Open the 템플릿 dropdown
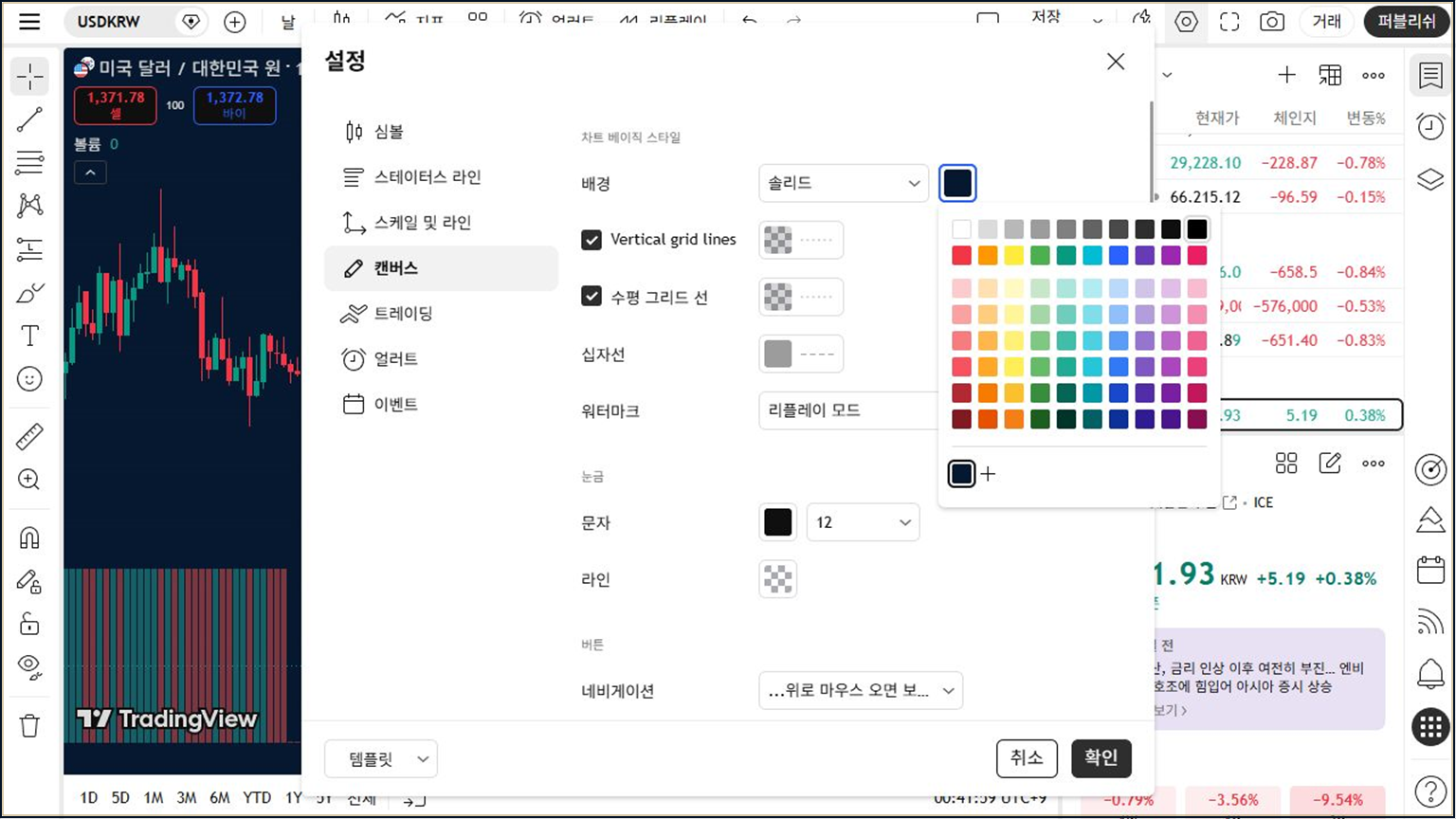 (381, 759)
